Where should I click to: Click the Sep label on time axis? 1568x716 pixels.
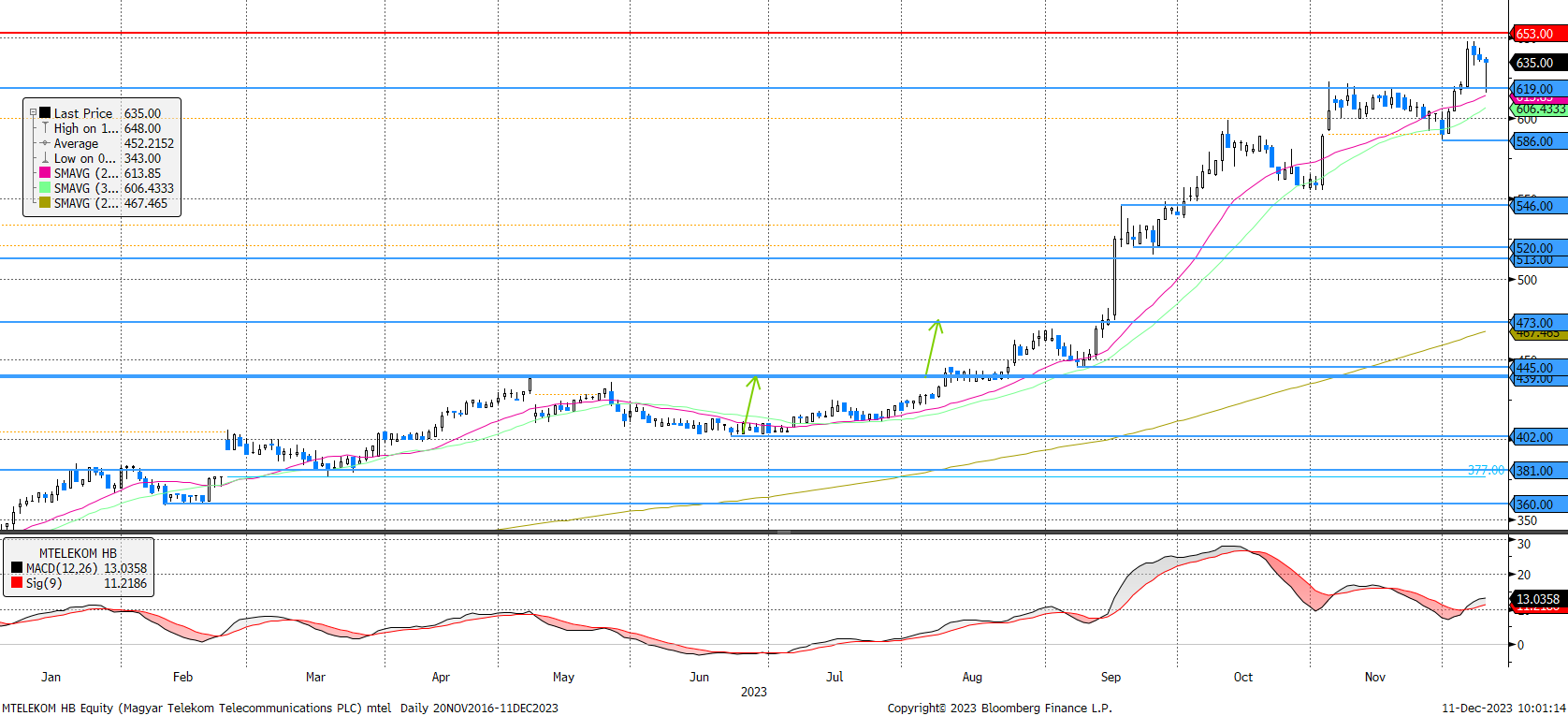(x=1111, y=677)
